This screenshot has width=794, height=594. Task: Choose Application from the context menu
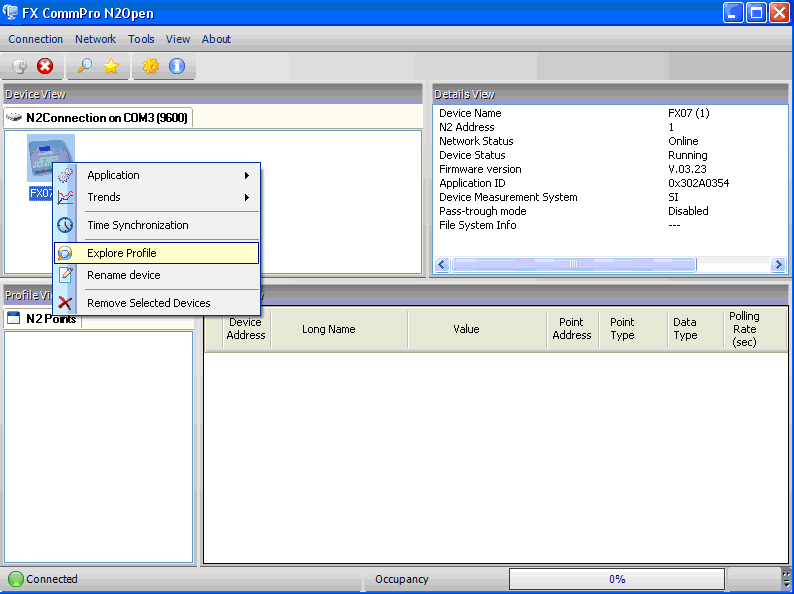(157, 175)
